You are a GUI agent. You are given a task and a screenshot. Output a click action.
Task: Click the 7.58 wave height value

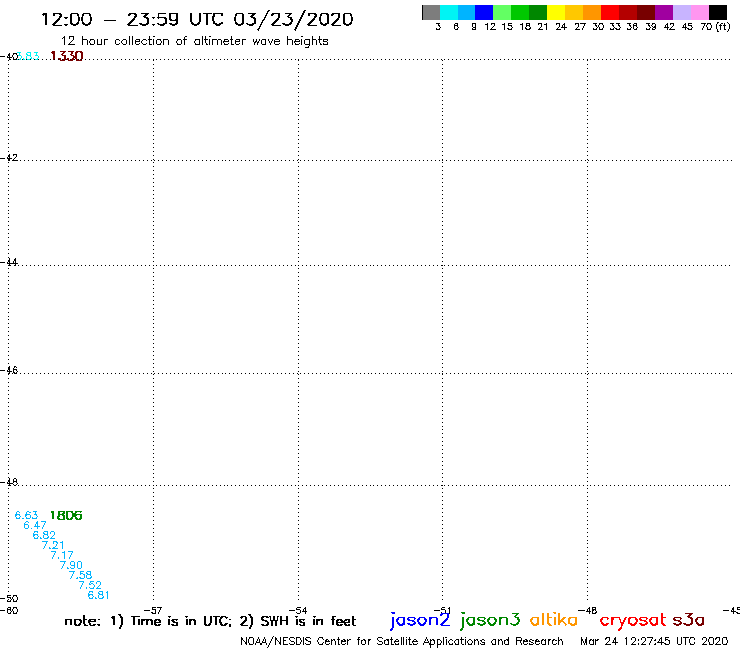click(80, 575)
